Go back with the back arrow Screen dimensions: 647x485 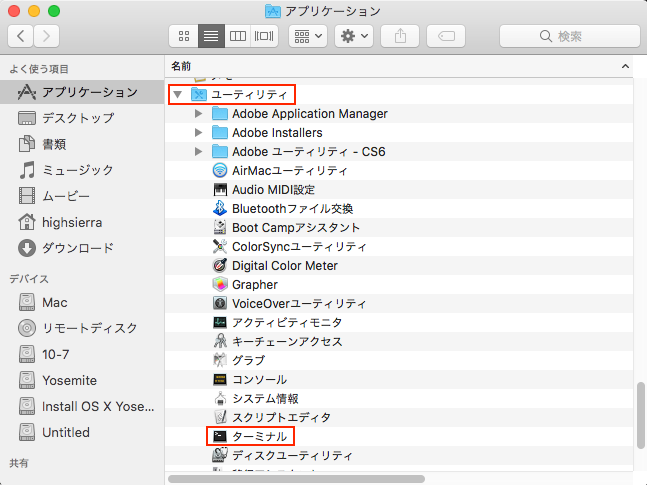coord(20,36)
